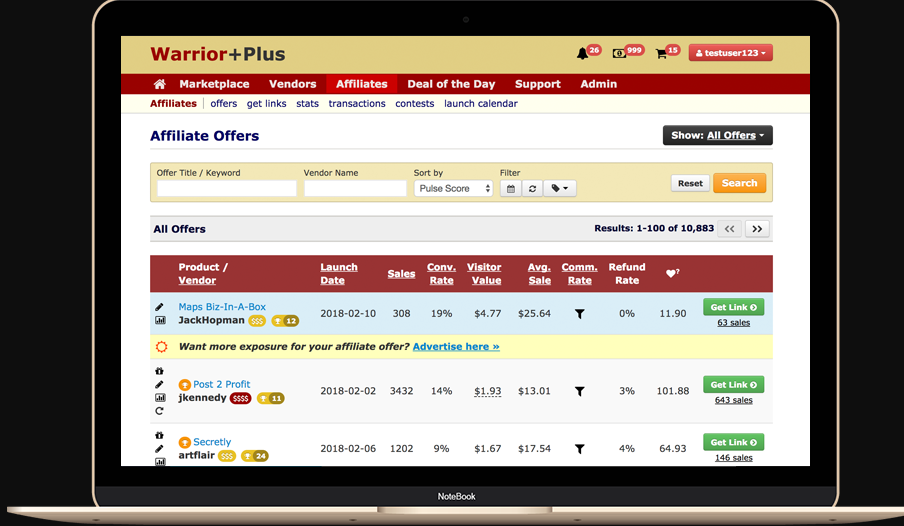Click the trophy 24 badge next to artflair
The image size is (904, 526).
[x=255, y=456]
